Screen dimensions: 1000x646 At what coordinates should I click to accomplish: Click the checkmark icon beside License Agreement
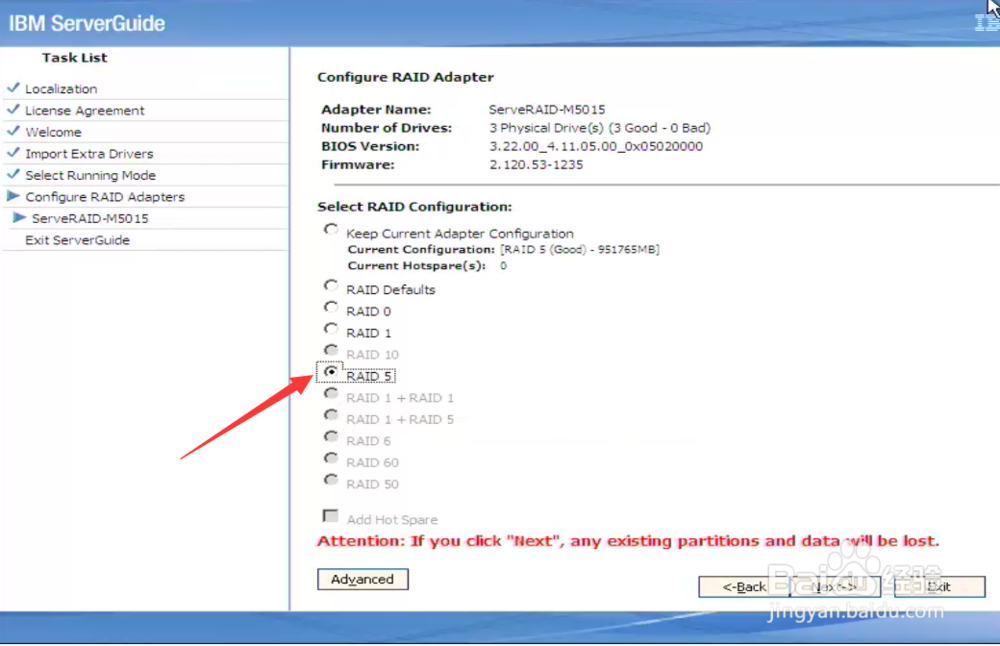pyautogui.click(x=13, y=110)
